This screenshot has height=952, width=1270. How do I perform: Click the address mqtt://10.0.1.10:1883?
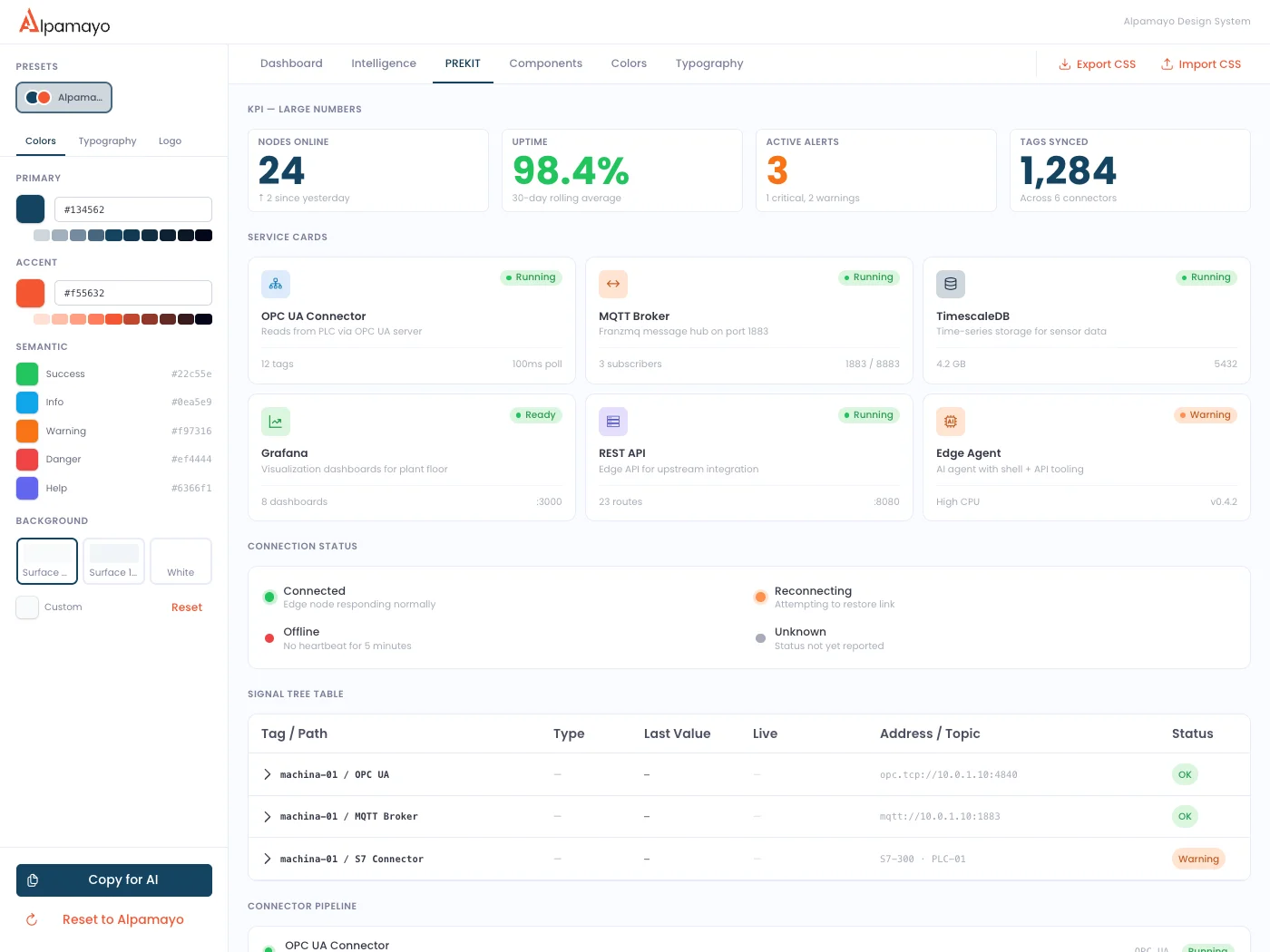(940, 817)
